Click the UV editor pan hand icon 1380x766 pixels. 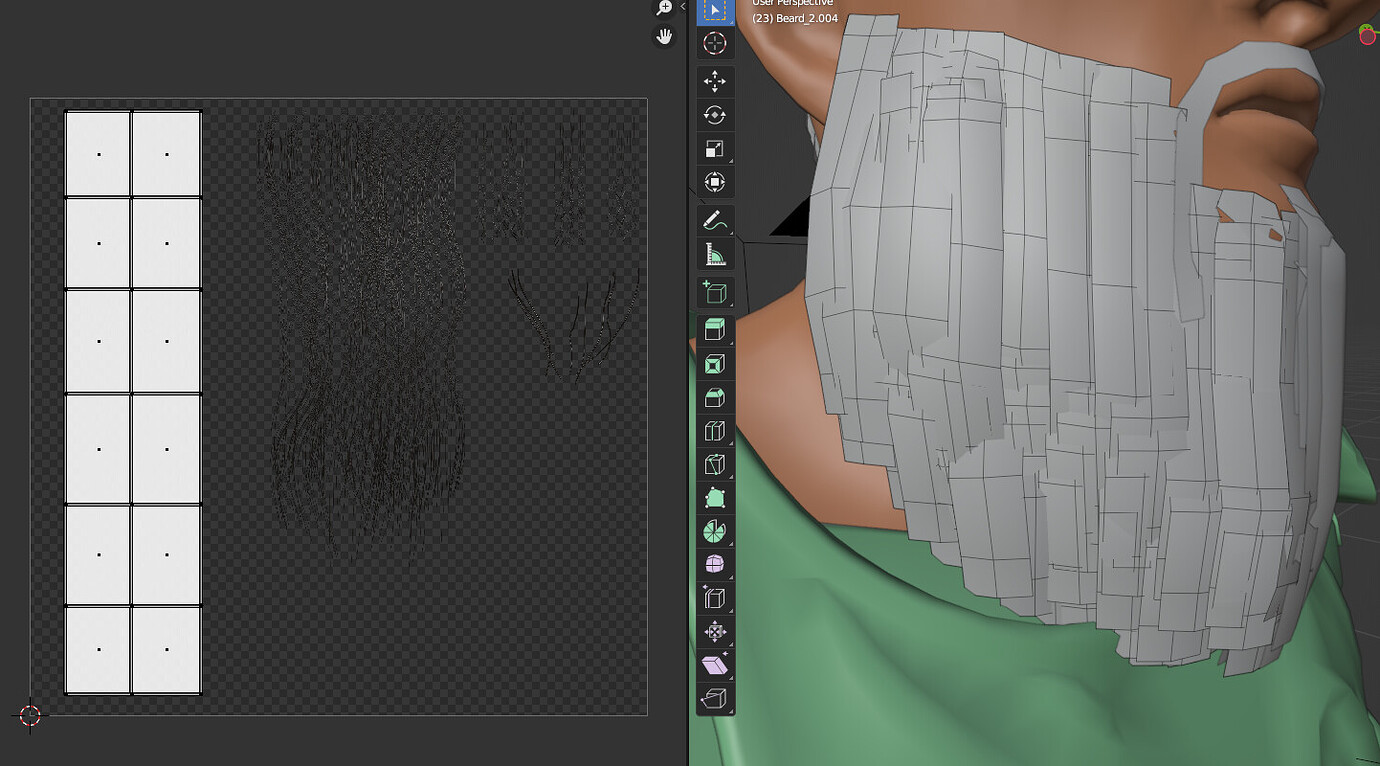pyautogui.click(x=664, y=37)
